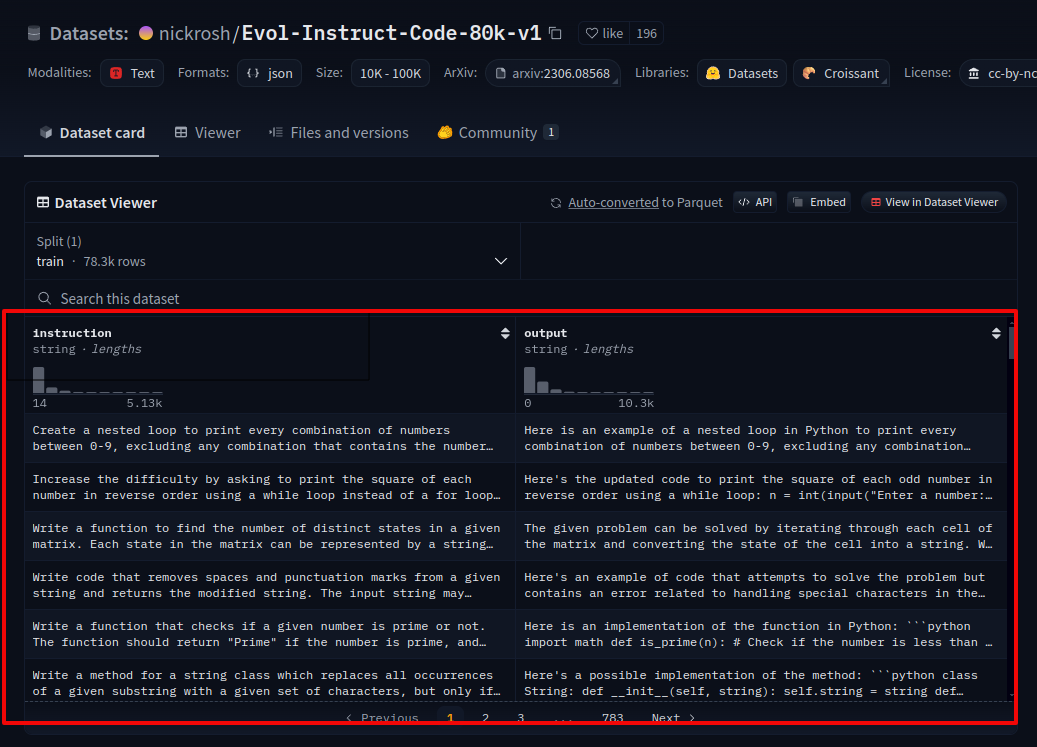Select 'Here's the updated code' output cell
This screenshot has height=747, width=1037.
pos(761,487)
